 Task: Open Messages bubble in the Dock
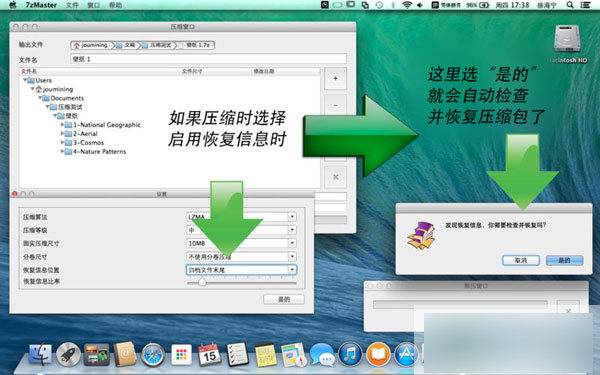coord(322,354)
